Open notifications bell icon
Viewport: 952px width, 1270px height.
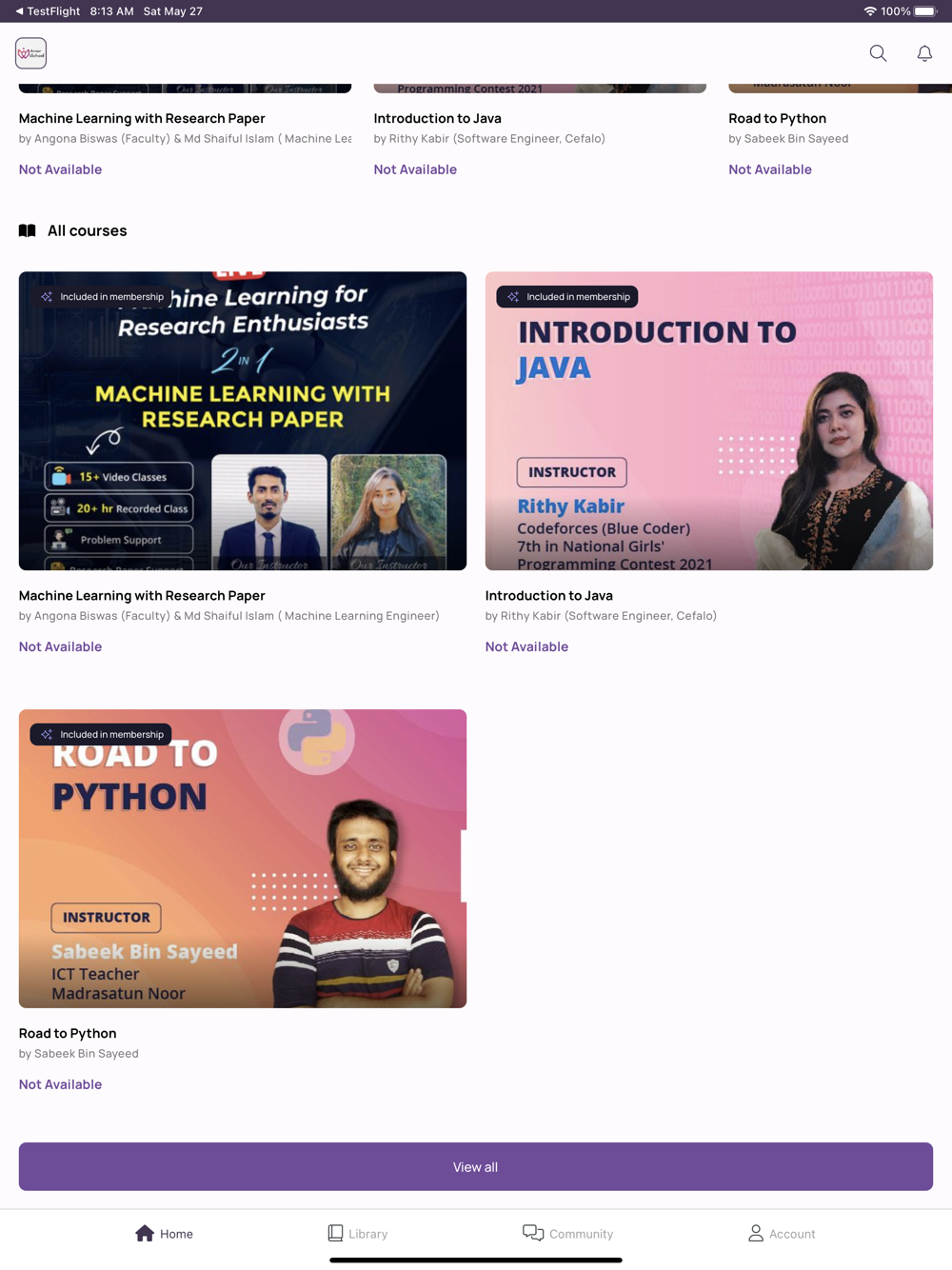click(924, 53)
